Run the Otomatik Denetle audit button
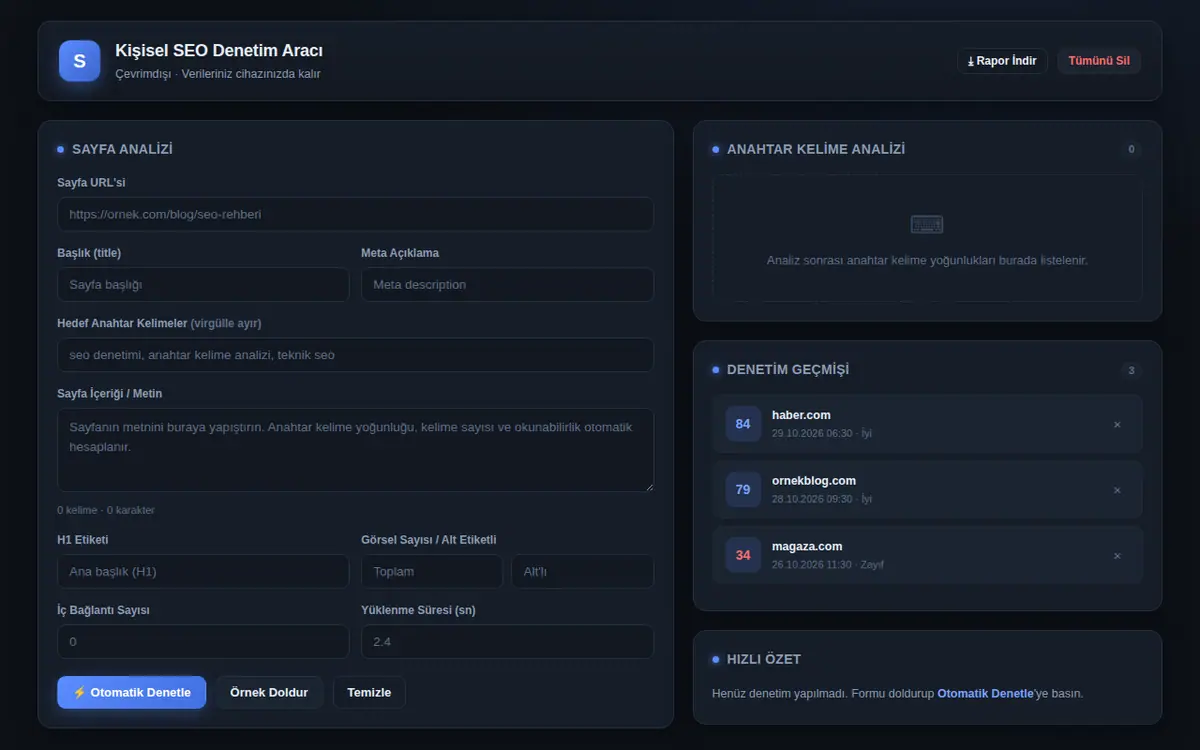The height and width of the screenshot is (750, 1200). coord(132,692)
